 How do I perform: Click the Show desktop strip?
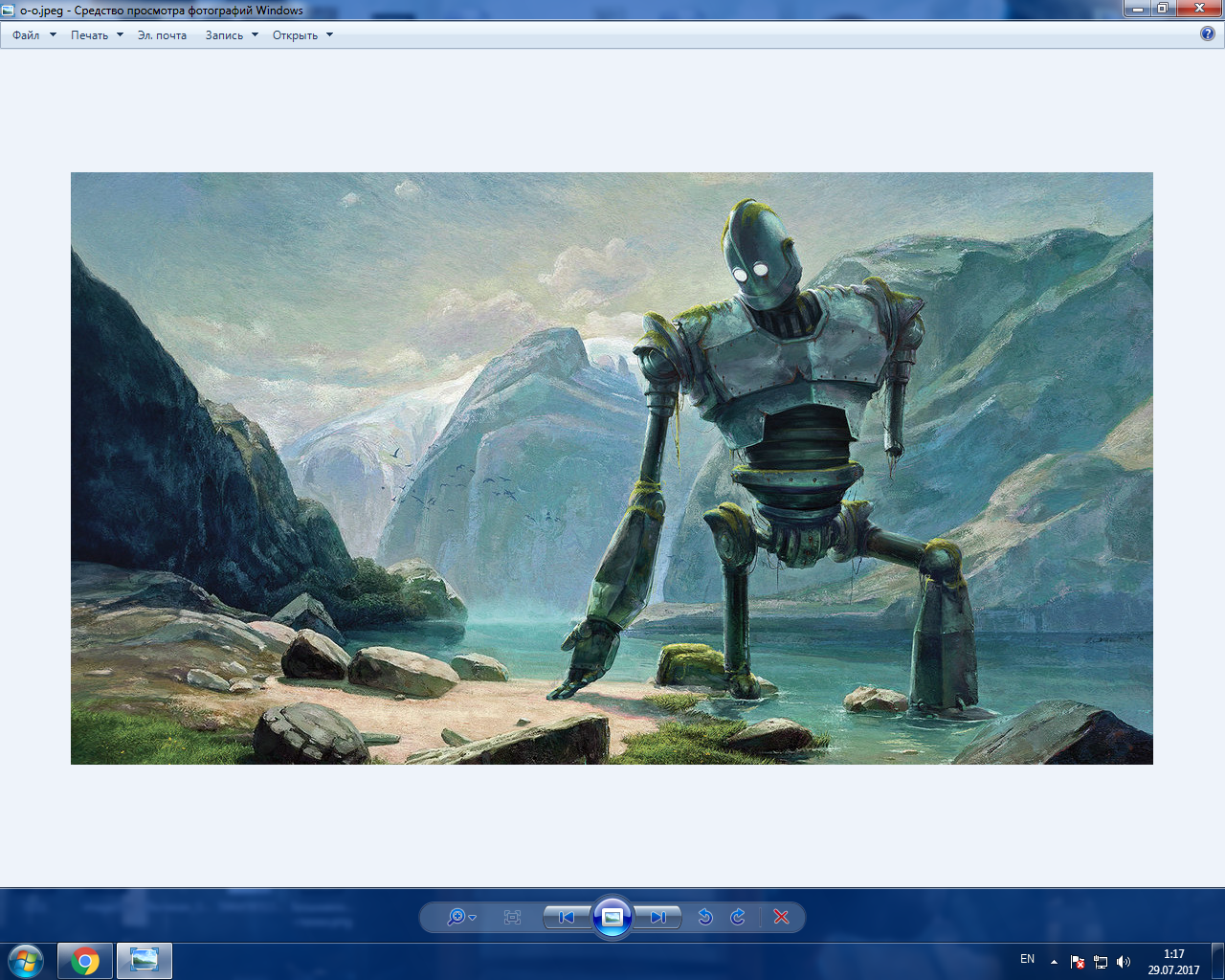[1217, 961]
